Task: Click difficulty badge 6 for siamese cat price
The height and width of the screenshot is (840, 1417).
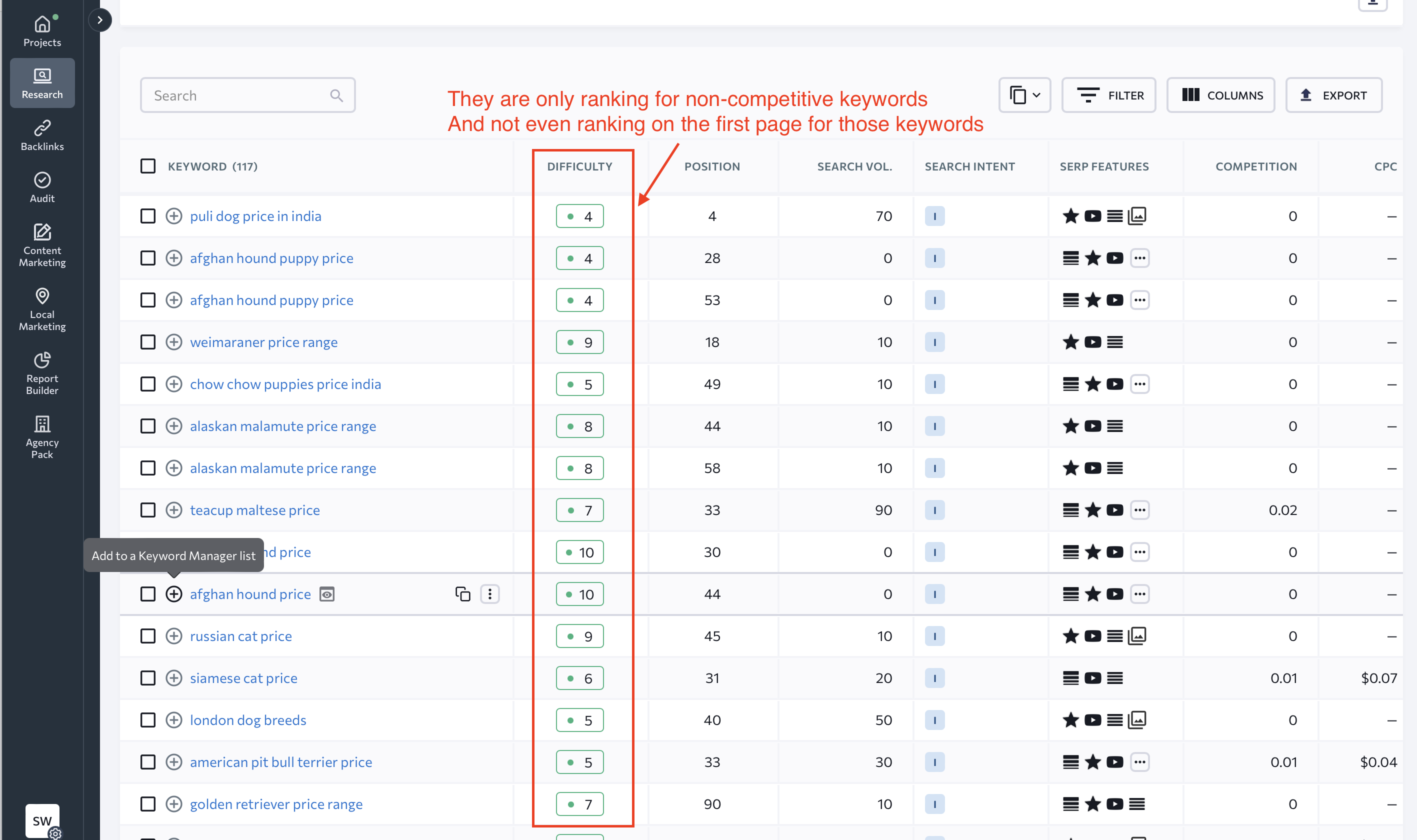Action: click(580, 678)
